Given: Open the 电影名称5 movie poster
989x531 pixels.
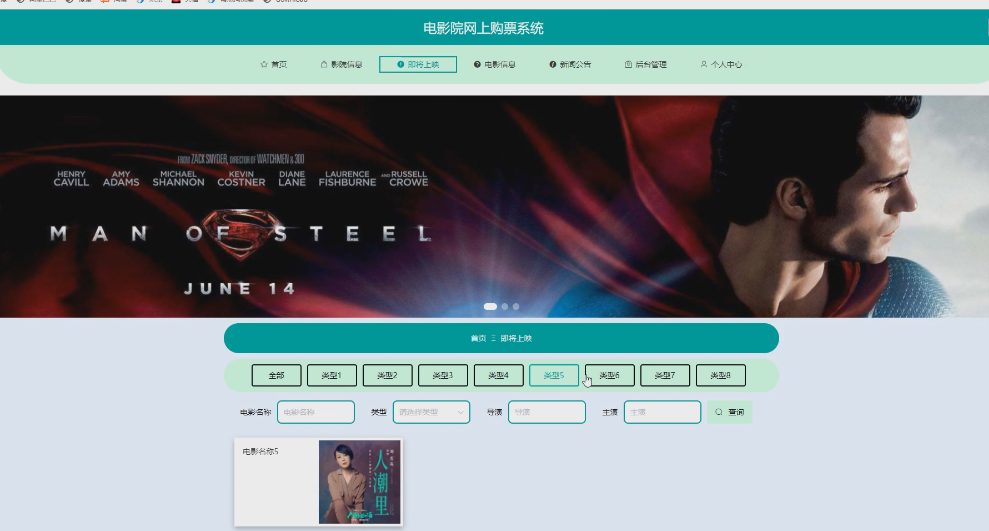Looking at the screenshot, I should [x=360, y=482].
